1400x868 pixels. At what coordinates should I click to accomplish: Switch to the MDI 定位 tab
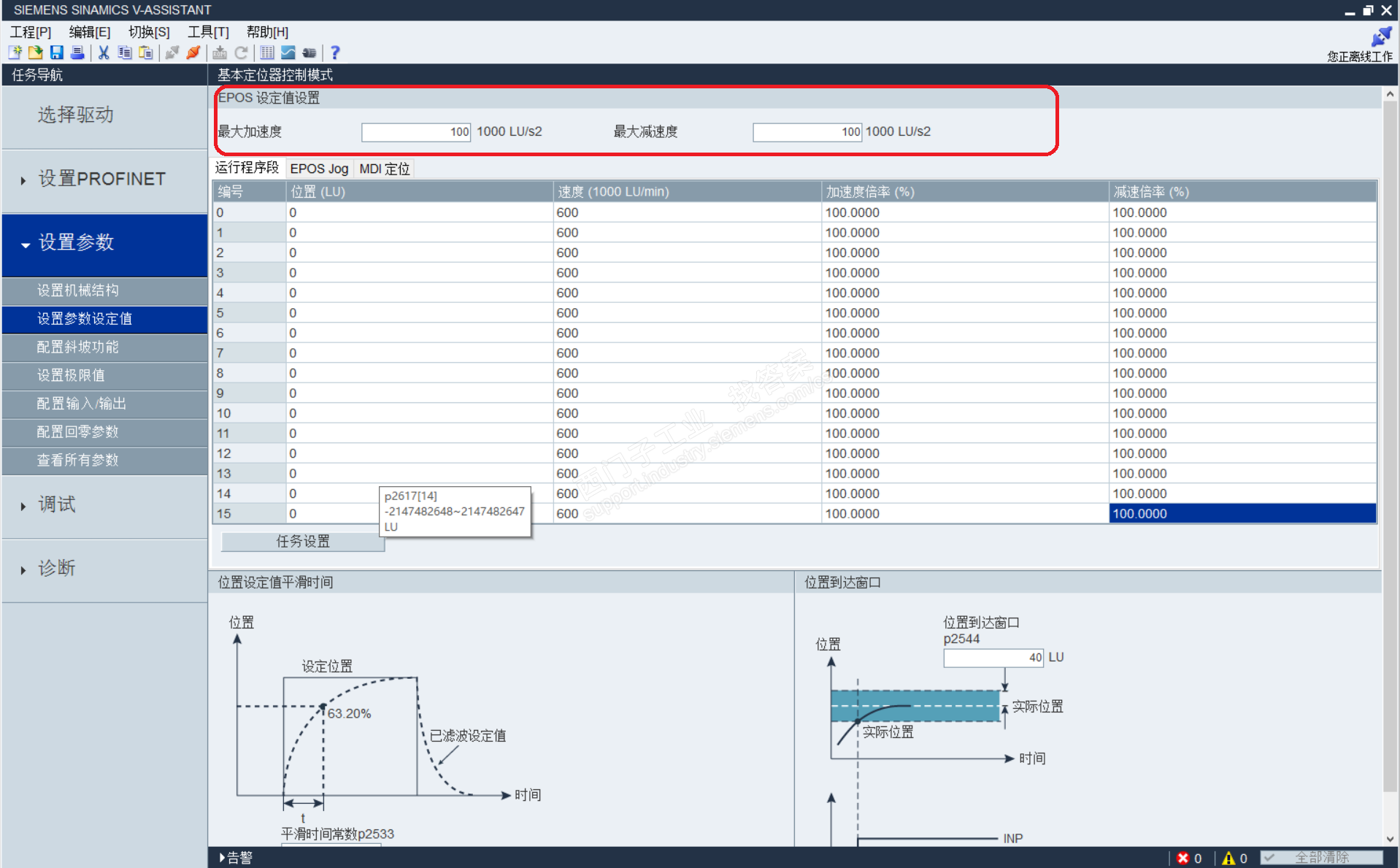pyautogui.click(x=385, y=169)
